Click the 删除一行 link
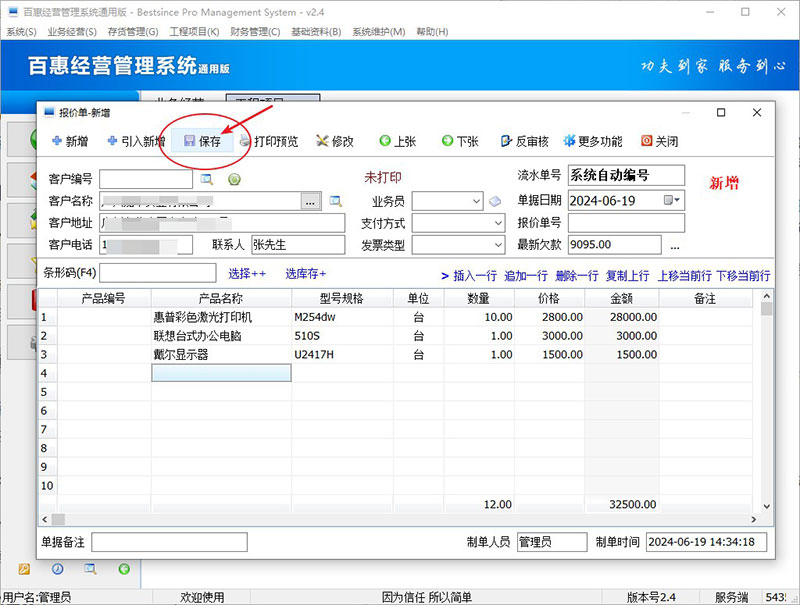Viewport: 800px width, 605px height. pos(577,276)
